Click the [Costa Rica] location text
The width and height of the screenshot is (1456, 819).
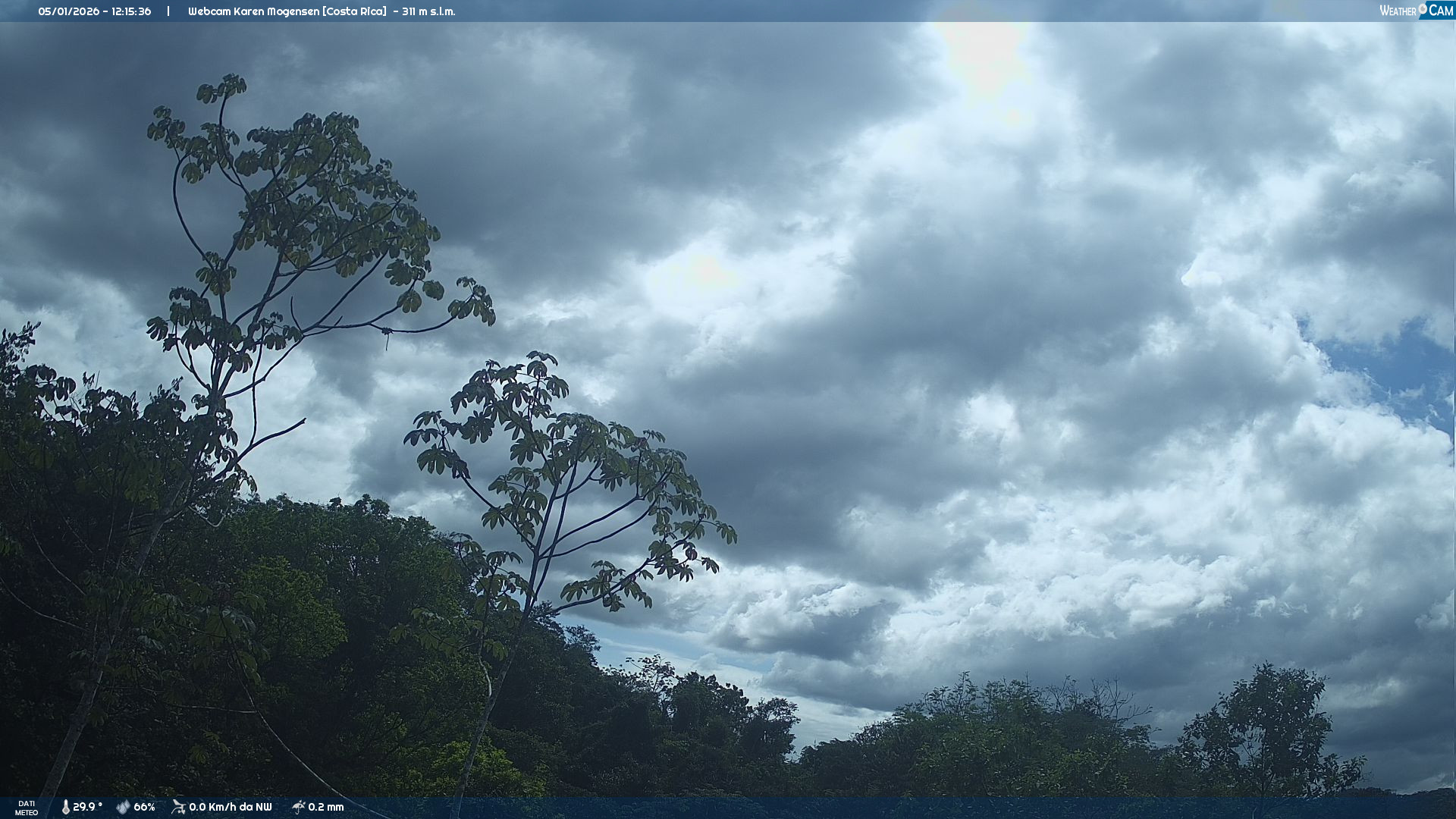[354, 11]
